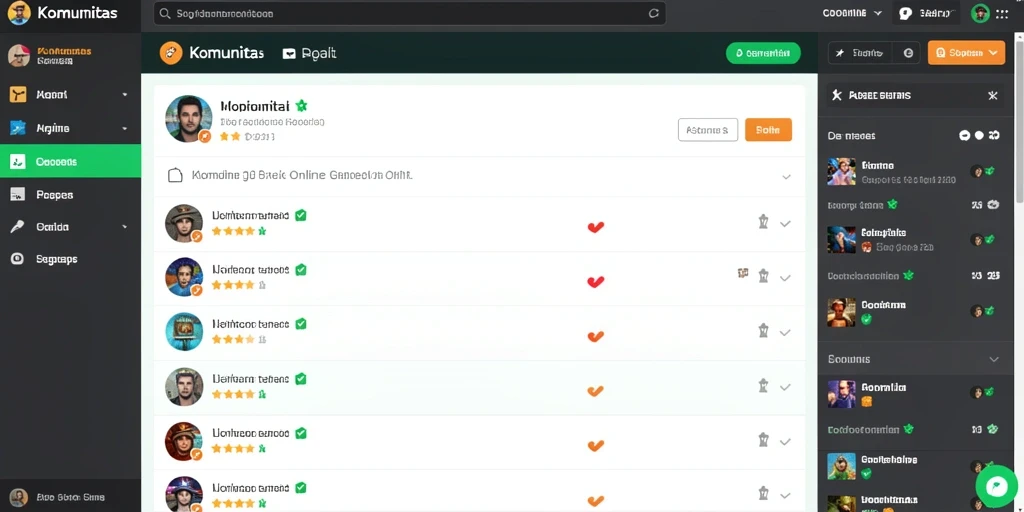Expand the third member row chevron
This screenshot has height=512, width=1024.
click(785, 332)
